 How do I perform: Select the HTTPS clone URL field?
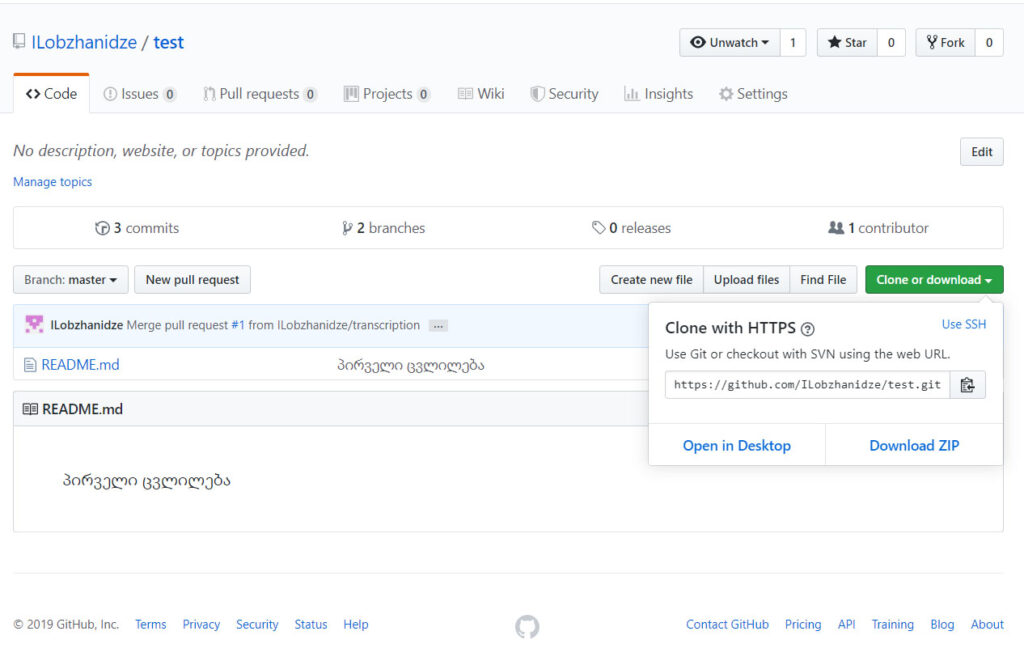806,385
